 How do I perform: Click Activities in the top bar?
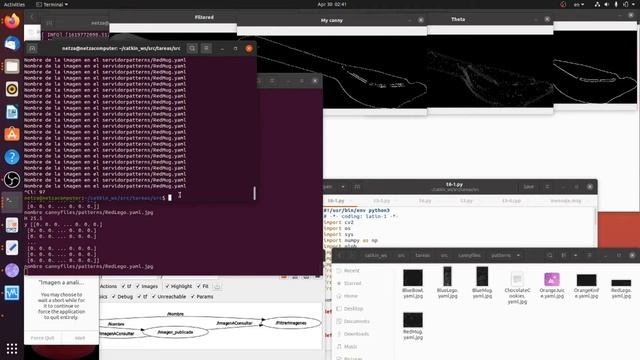[14, 4]
